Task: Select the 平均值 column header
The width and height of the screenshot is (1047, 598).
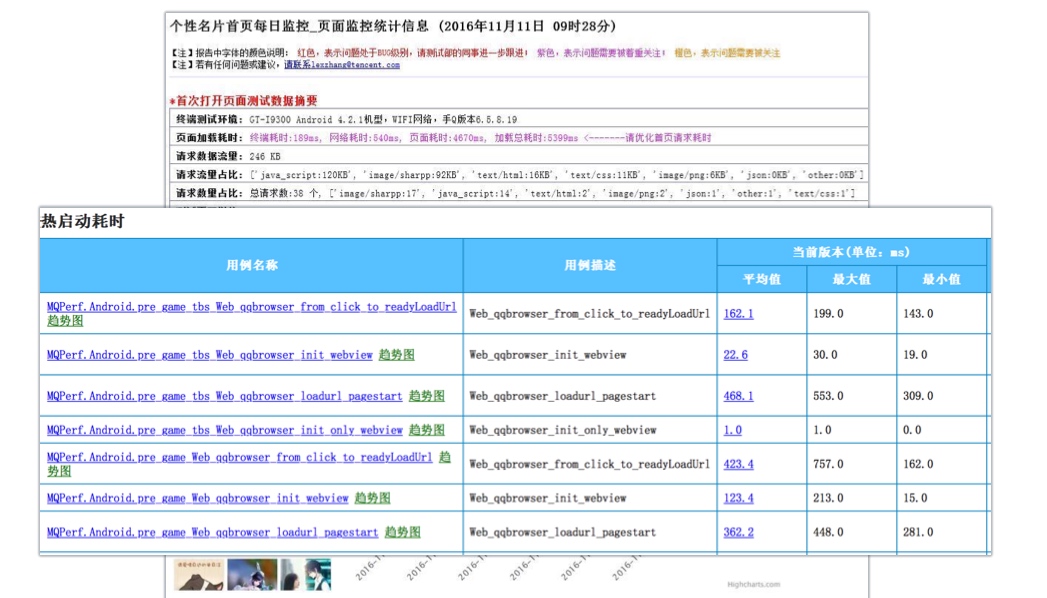Action: 762,280
